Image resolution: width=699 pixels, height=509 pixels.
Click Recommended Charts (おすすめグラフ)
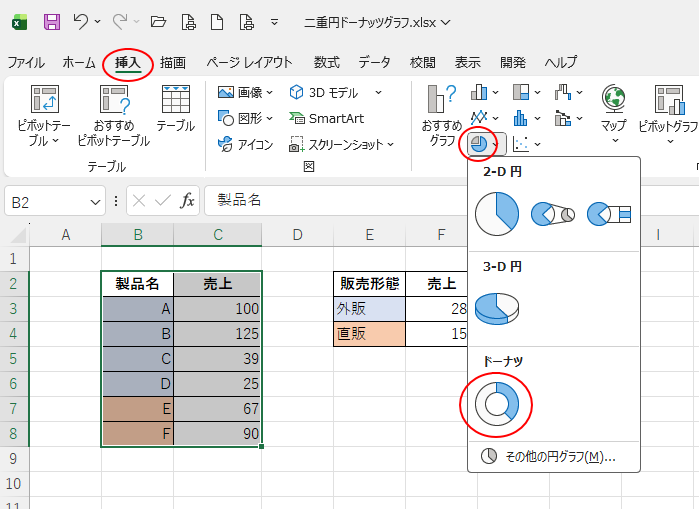[441, 116]
